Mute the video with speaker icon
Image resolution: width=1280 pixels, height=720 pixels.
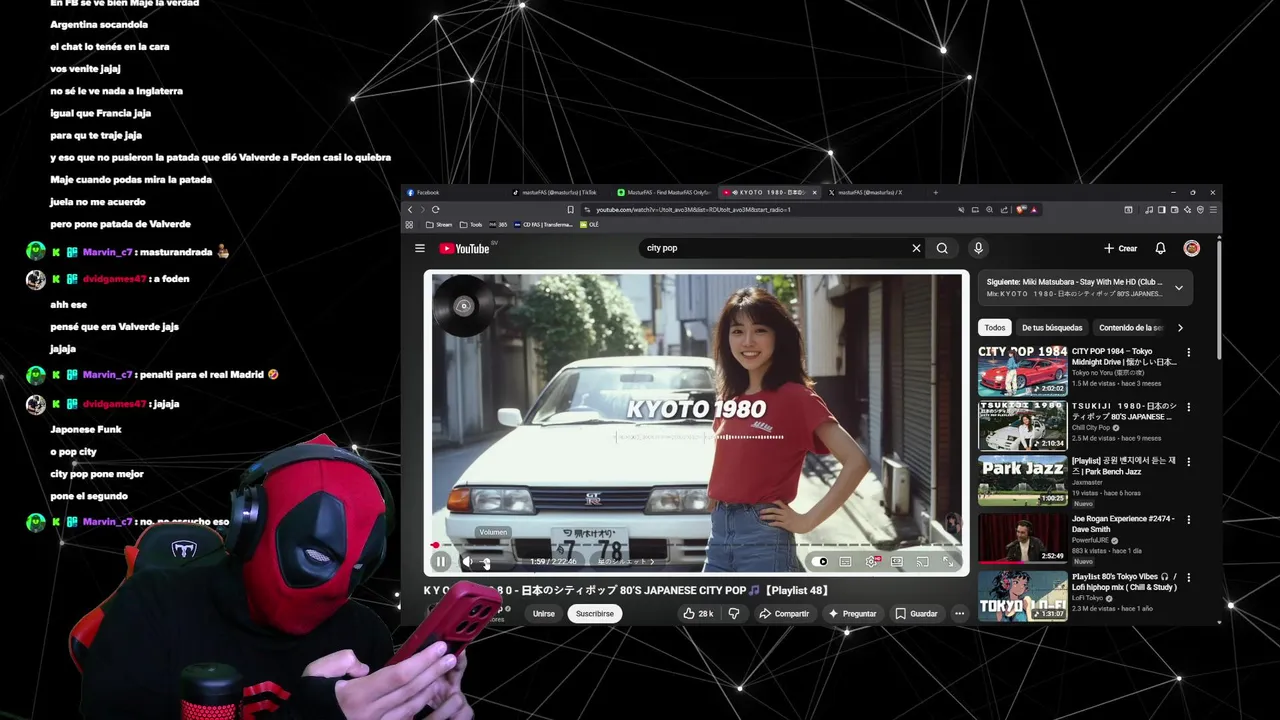tap(467, 561)
